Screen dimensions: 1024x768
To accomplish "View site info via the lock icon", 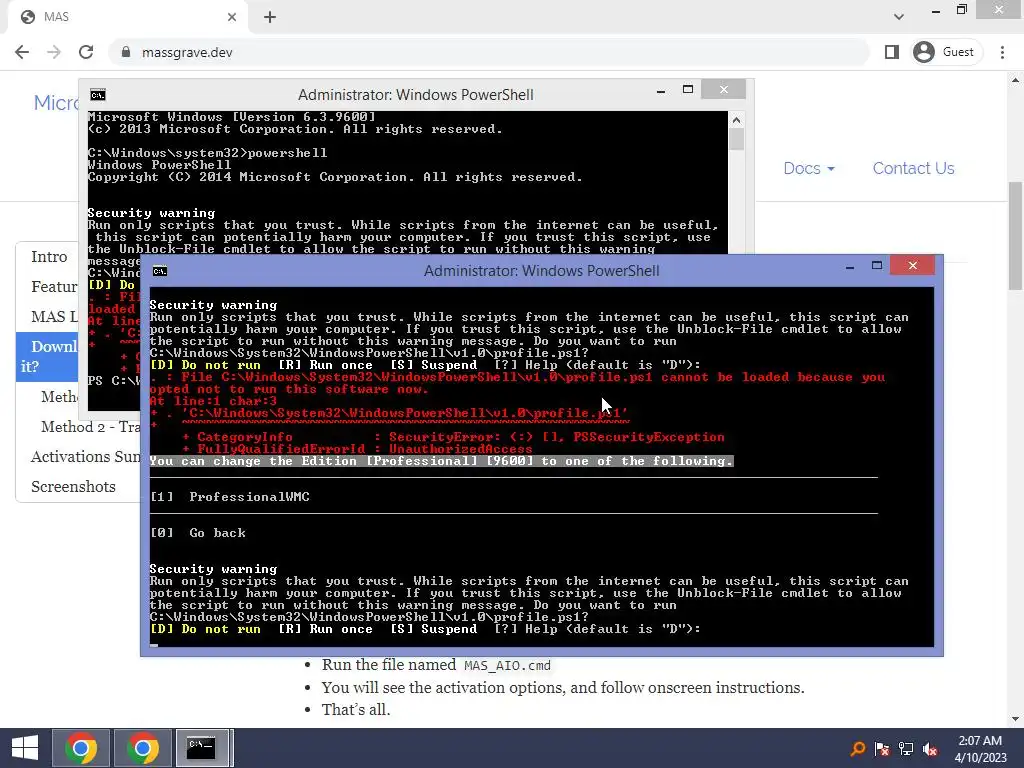I will pyautogui.click(x=126, y=52).
